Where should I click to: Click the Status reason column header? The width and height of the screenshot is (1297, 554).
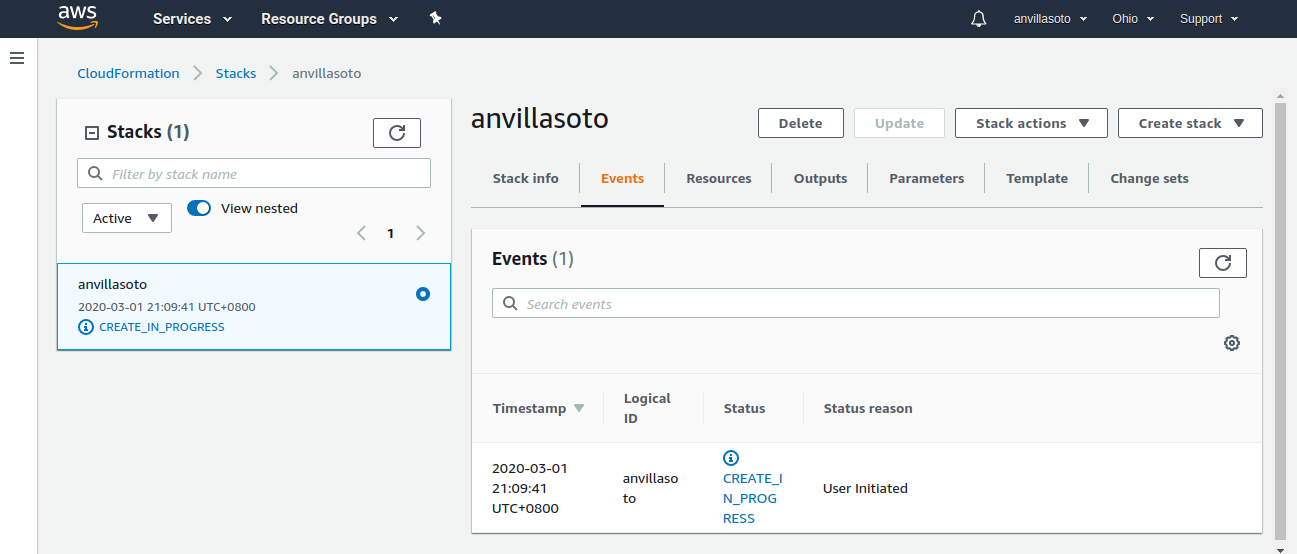[868, 408]
